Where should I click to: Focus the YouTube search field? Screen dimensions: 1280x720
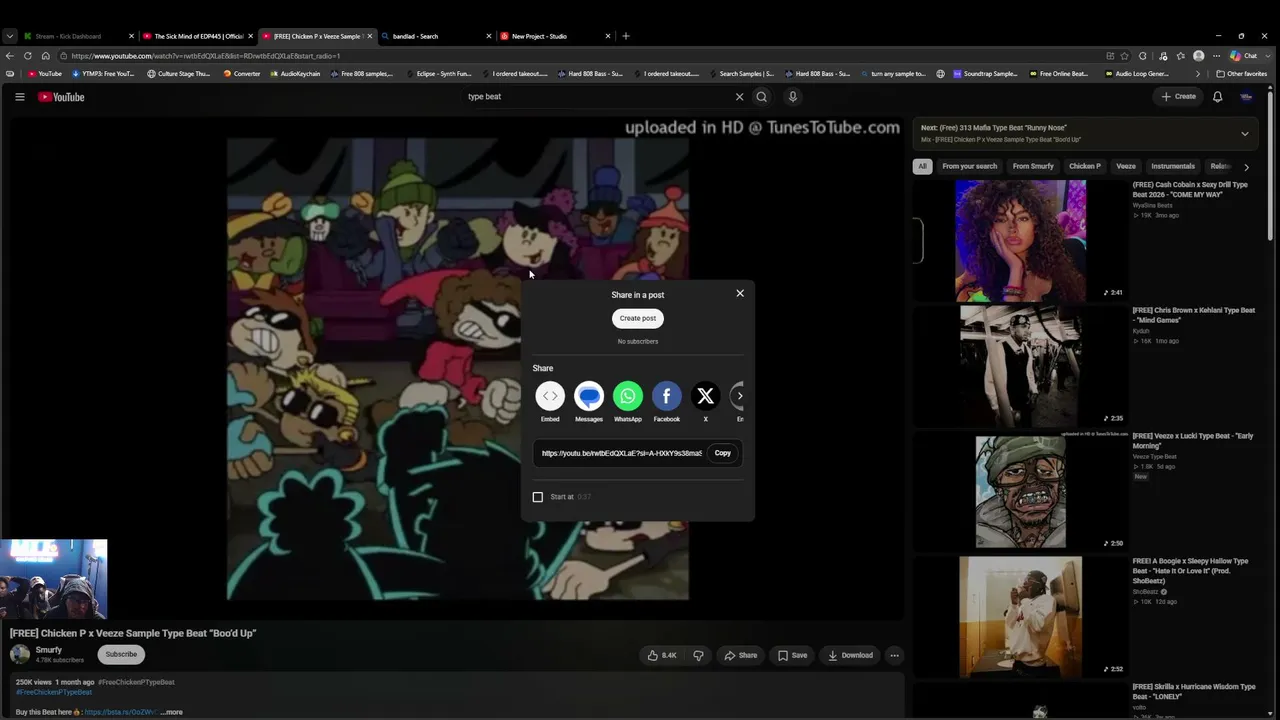pos(597,97)
